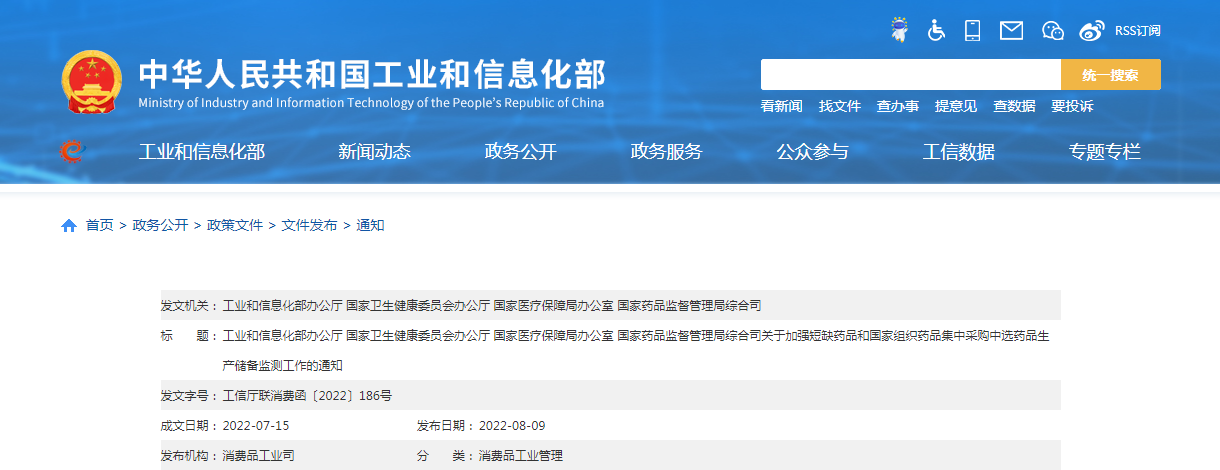Select the 要投诉 quick link
1220x470 pixels.
[1072, 106]
